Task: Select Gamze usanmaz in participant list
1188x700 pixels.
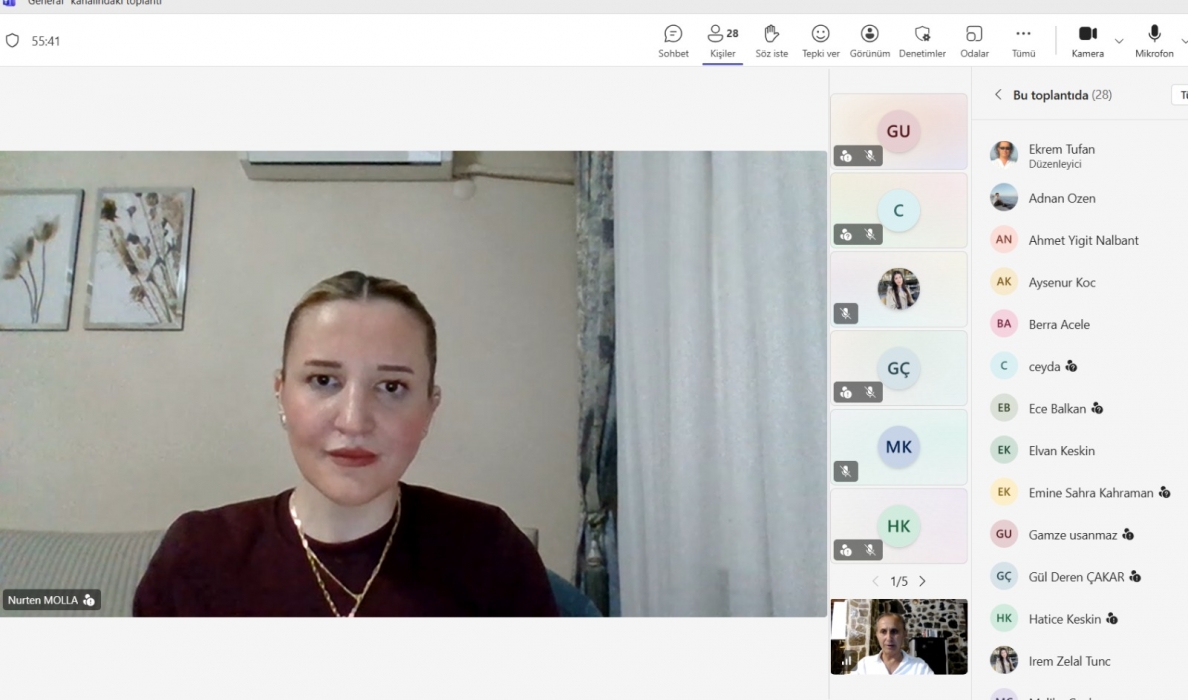Action: click(x=1072, y=535)
